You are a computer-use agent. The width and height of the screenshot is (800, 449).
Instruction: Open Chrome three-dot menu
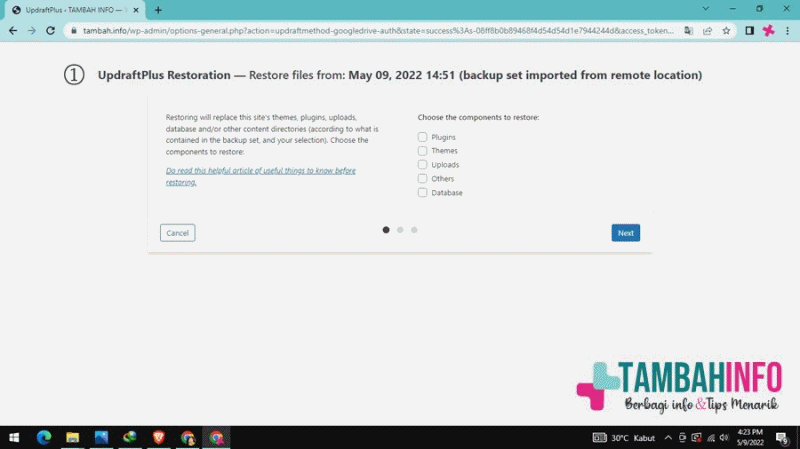pos(787,31)
